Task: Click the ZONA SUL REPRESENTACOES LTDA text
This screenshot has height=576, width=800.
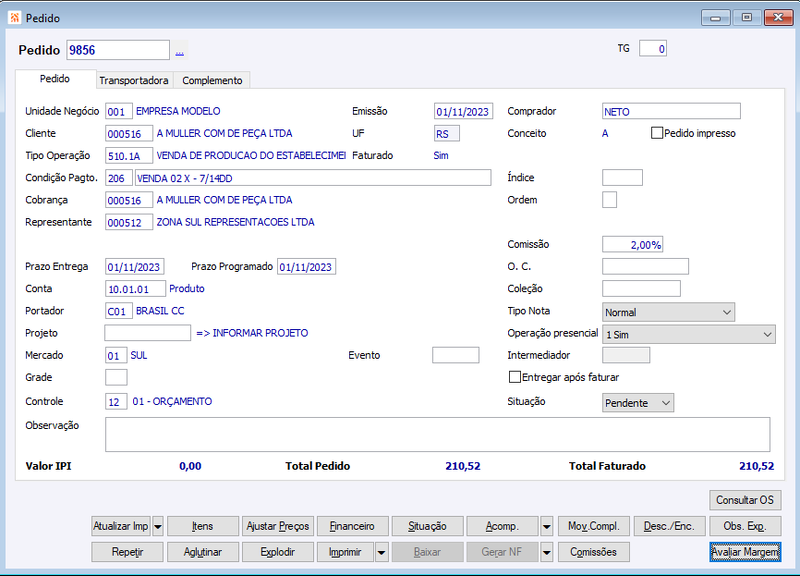Action: tap(235, 222)
